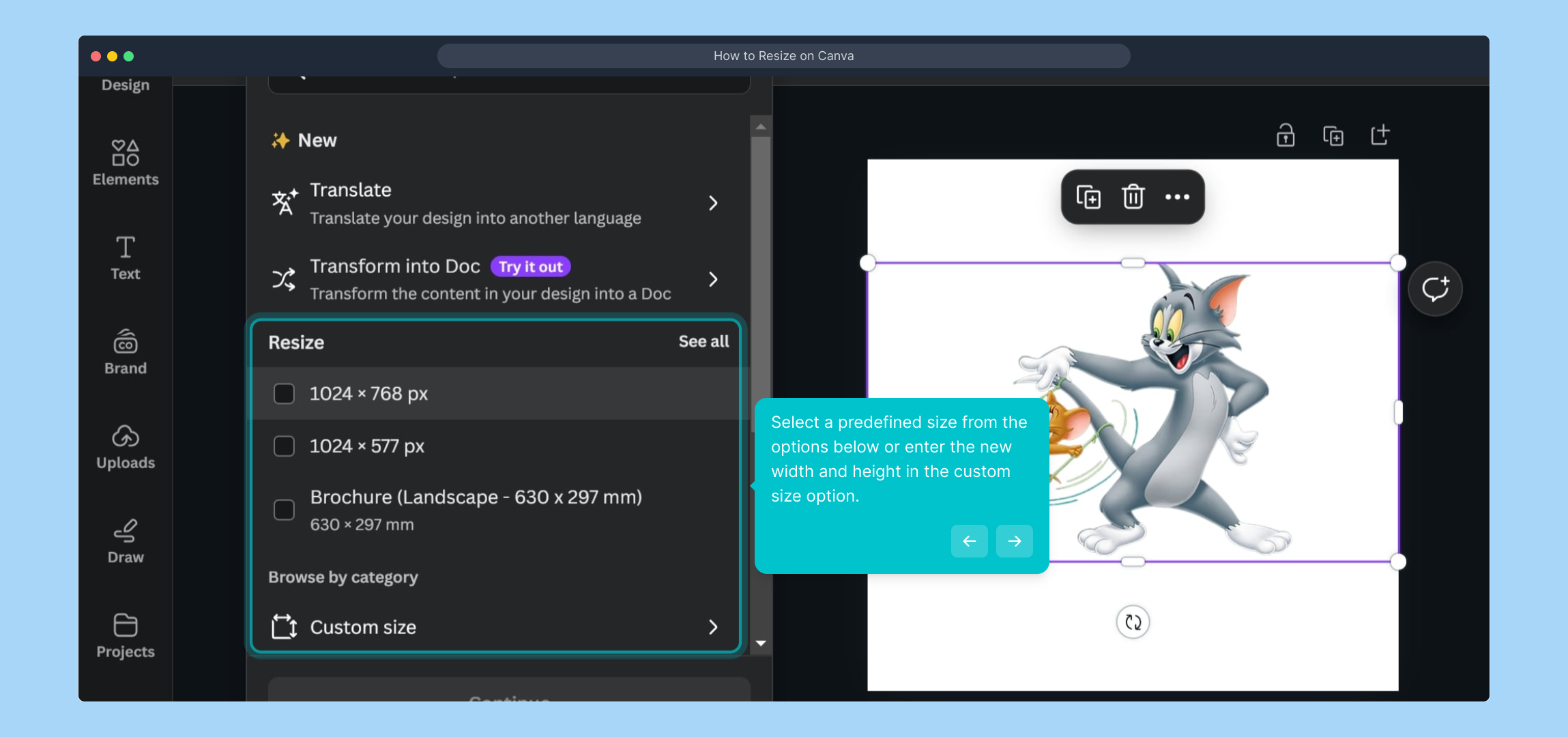Click the lock page icon
Image resolution: width=1568 pixels, height=737 pixels.
1286,135
